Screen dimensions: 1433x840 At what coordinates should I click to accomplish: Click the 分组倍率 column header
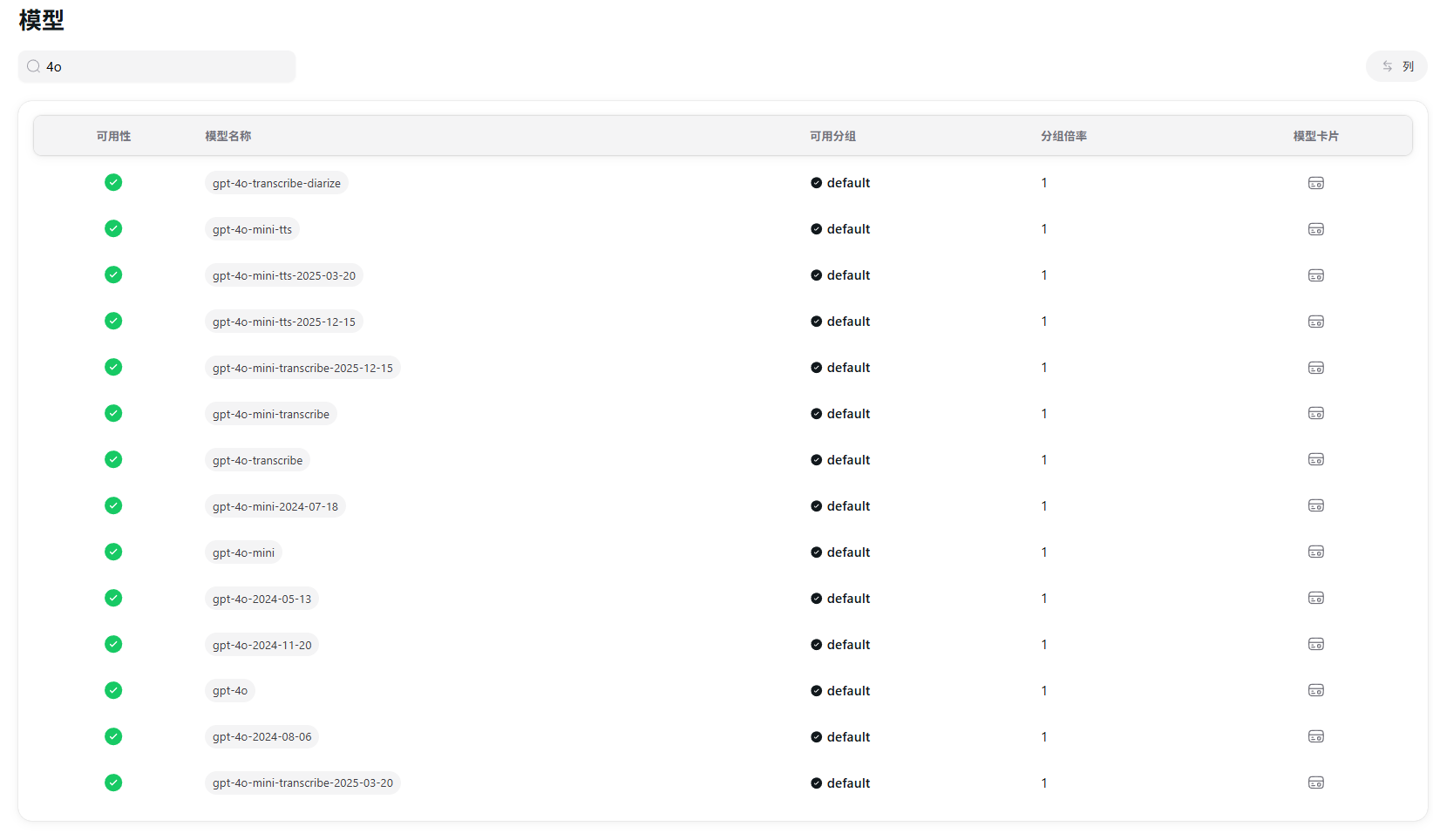[1063, 136]
